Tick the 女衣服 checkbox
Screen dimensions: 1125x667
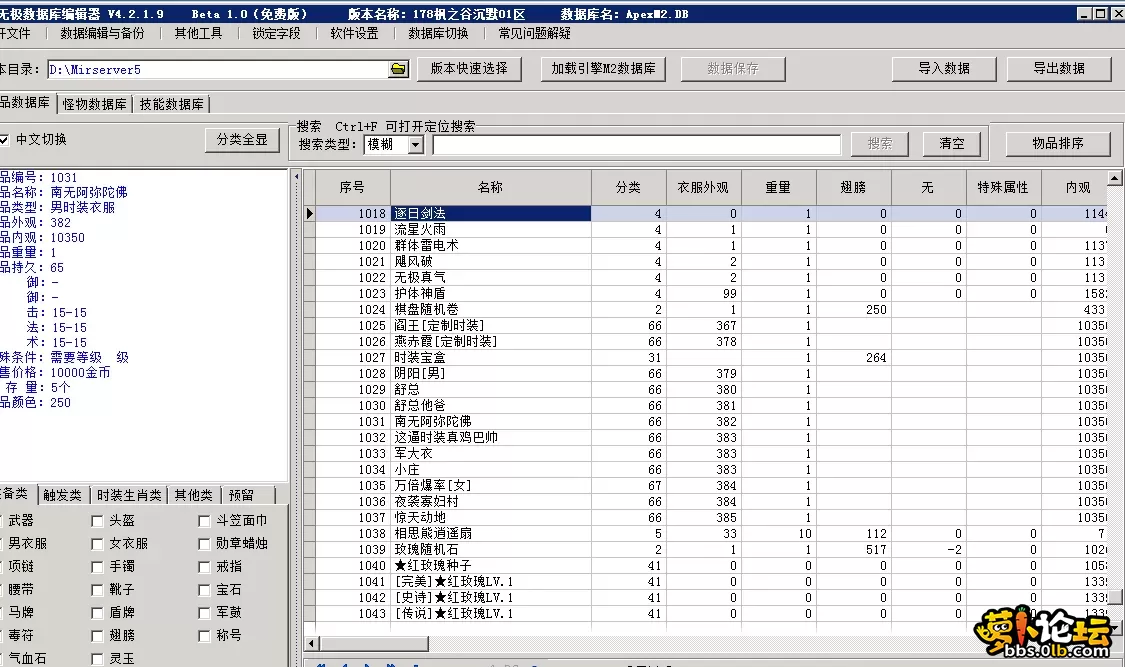97,544
